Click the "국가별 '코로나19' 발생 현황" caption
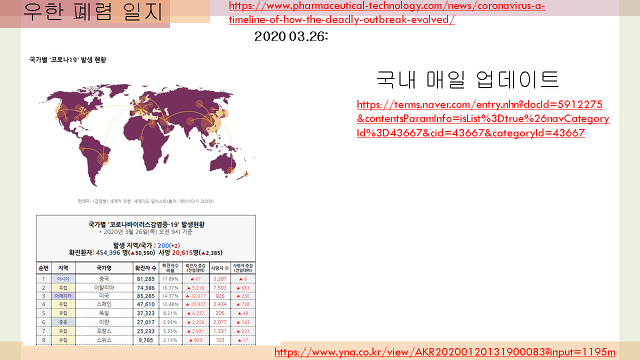The width and height of the screenshot is (640, 360). [67, 60]
